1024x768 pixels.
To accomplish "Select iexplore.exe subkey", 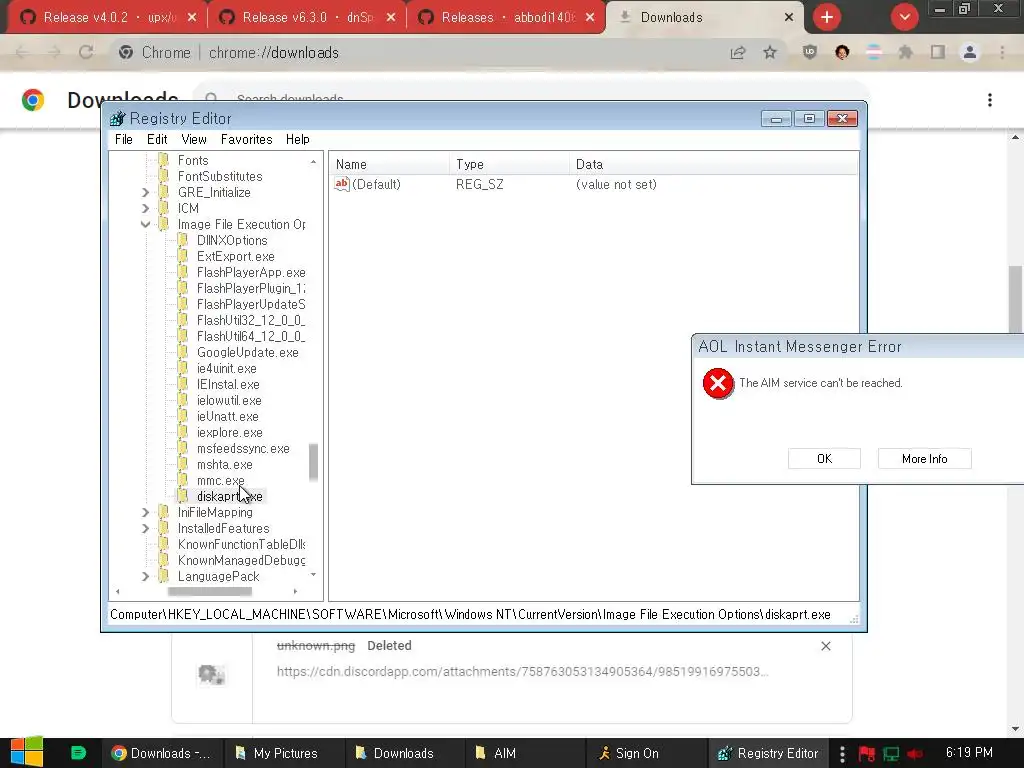I will pos(230,432).
